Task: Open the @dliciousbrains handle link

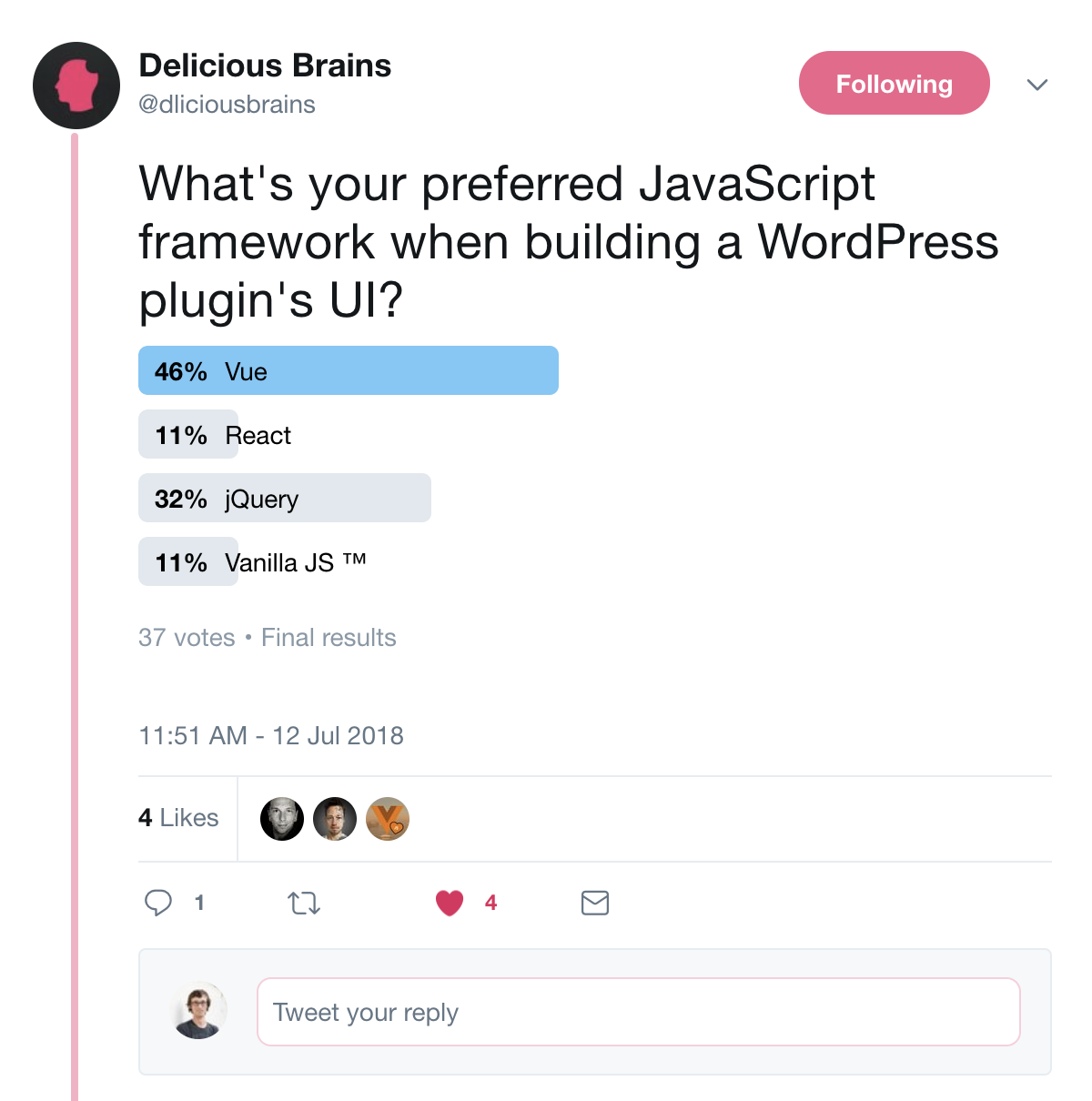Action: (227, 105)
